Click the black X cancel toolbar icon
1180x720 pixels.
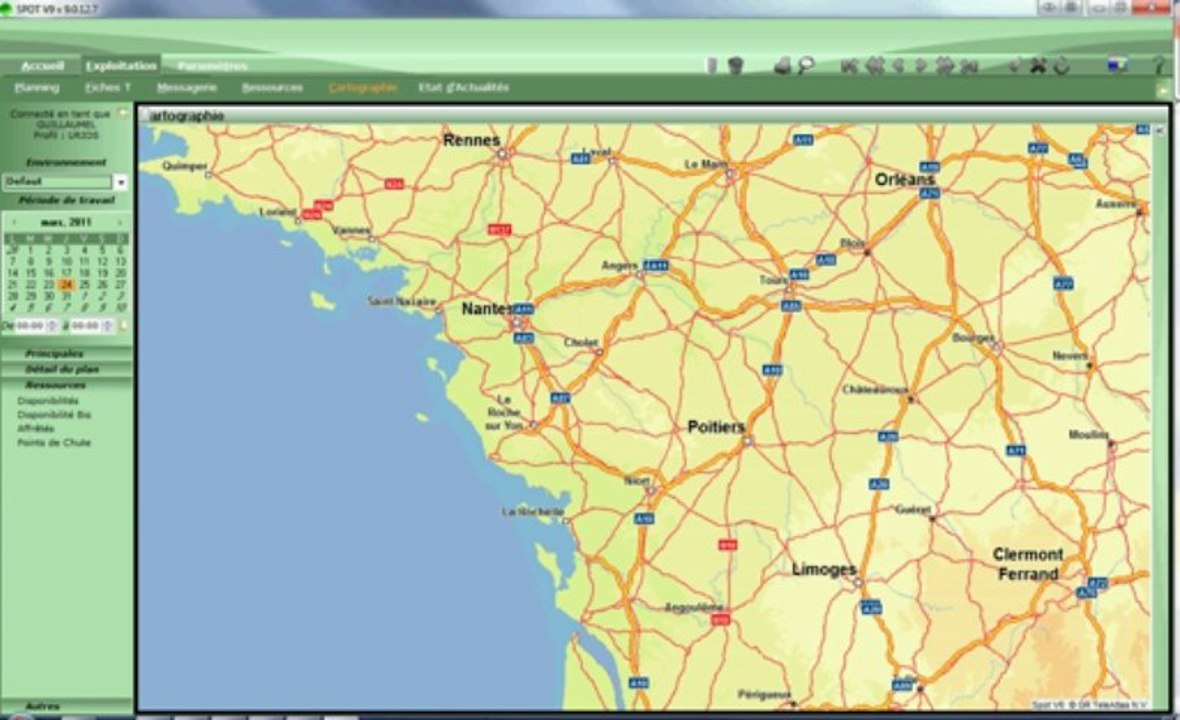tap(1038, 66)
